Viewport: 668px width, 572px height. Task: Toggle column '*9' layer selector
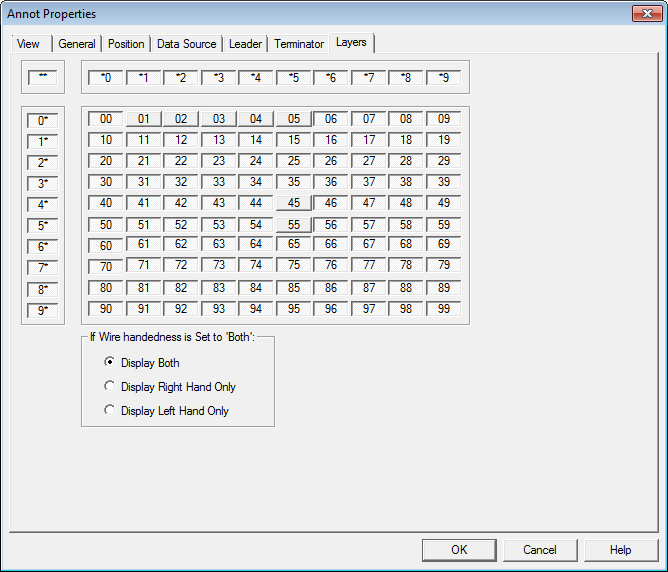pyautogui.click(x=444, y=77)
